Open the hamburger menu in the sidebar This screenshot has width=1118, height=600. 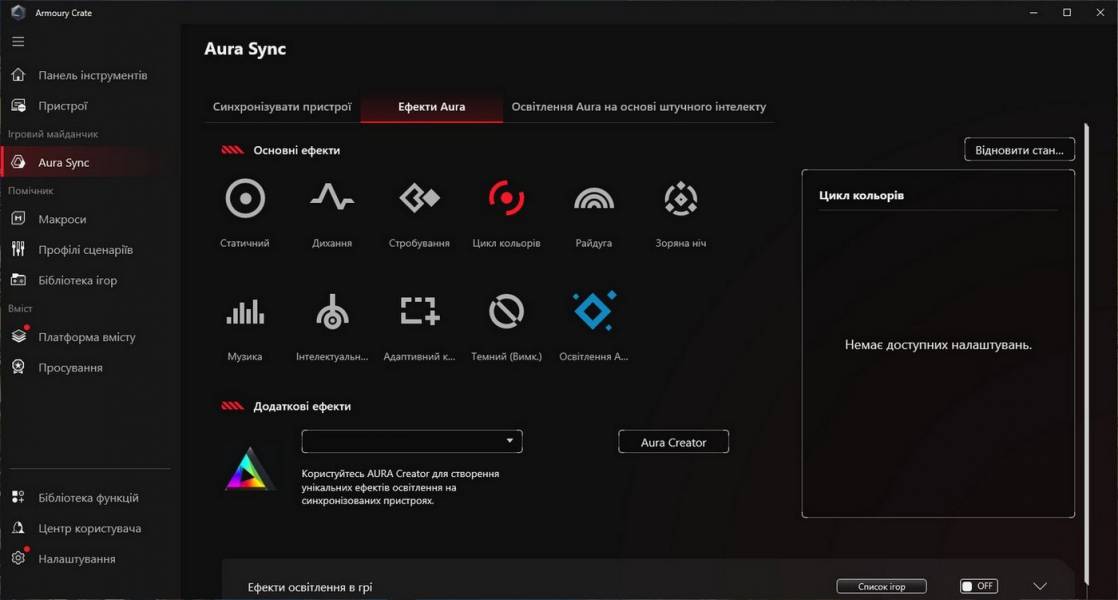(x=19, y=42)
